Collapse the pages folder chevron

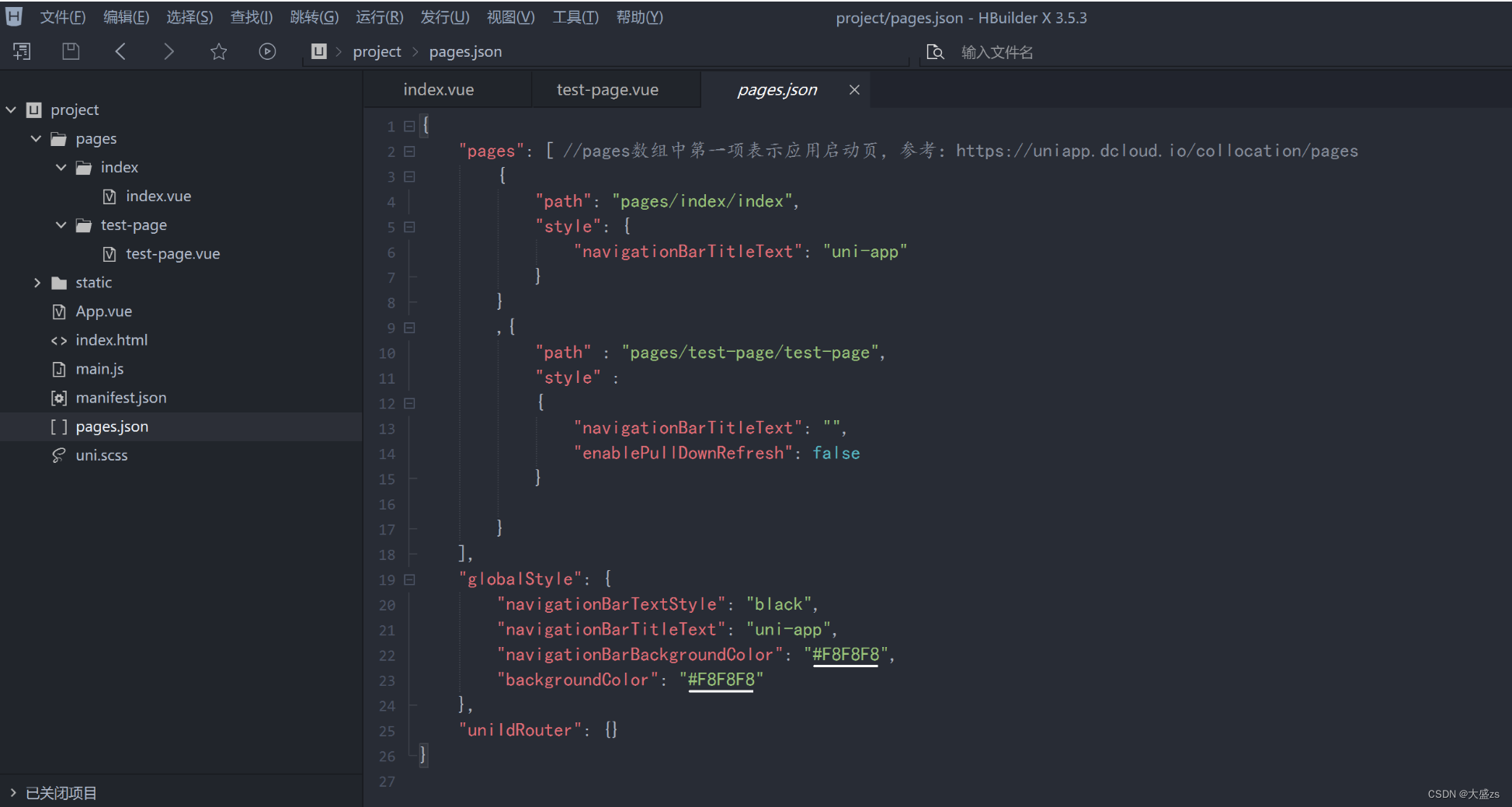pyautogui.click(x=36, y=139)
